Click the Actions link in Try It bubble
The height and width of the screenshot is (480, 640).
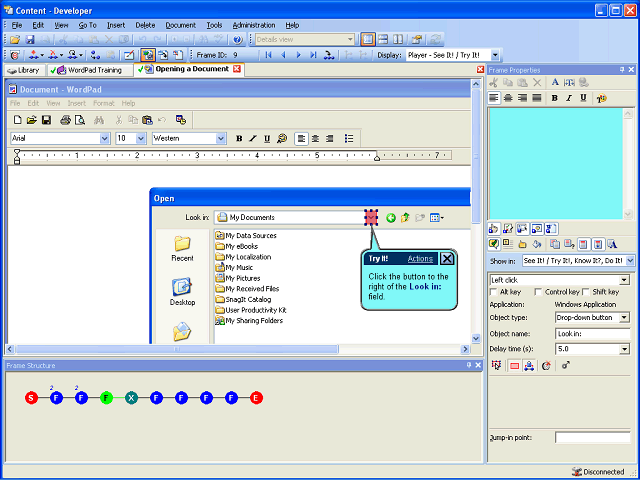[x=420, y=259]
